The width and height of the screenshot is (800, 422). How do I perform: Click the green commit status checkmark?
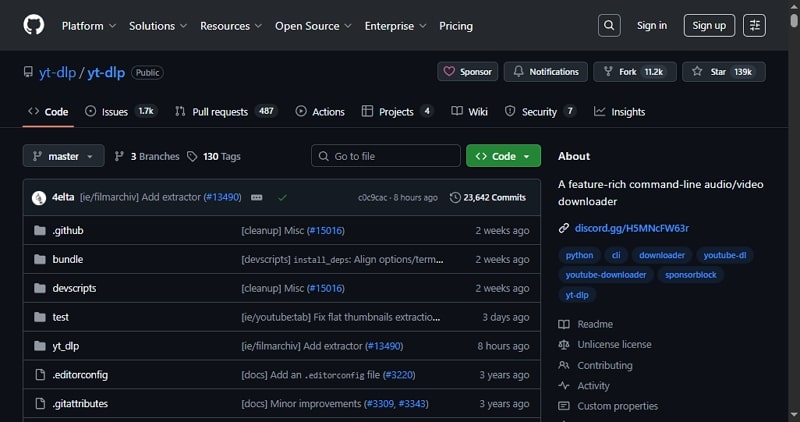pos(283,198)
